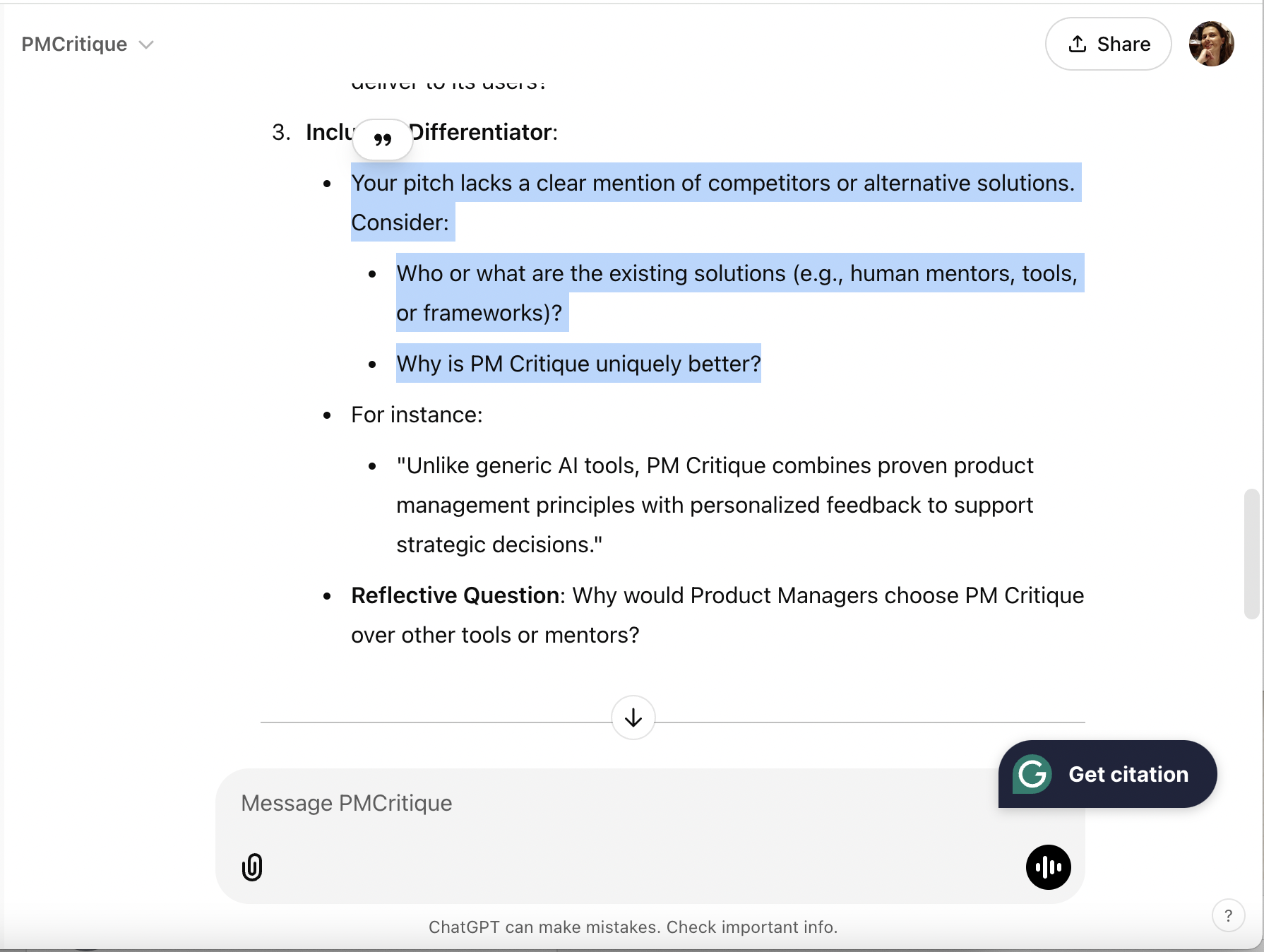Image resolution: width=1264 pixels, height=952 pixels.
Task: Click the Grammarly Get citation button
Action: click(x=1107, y=774)
